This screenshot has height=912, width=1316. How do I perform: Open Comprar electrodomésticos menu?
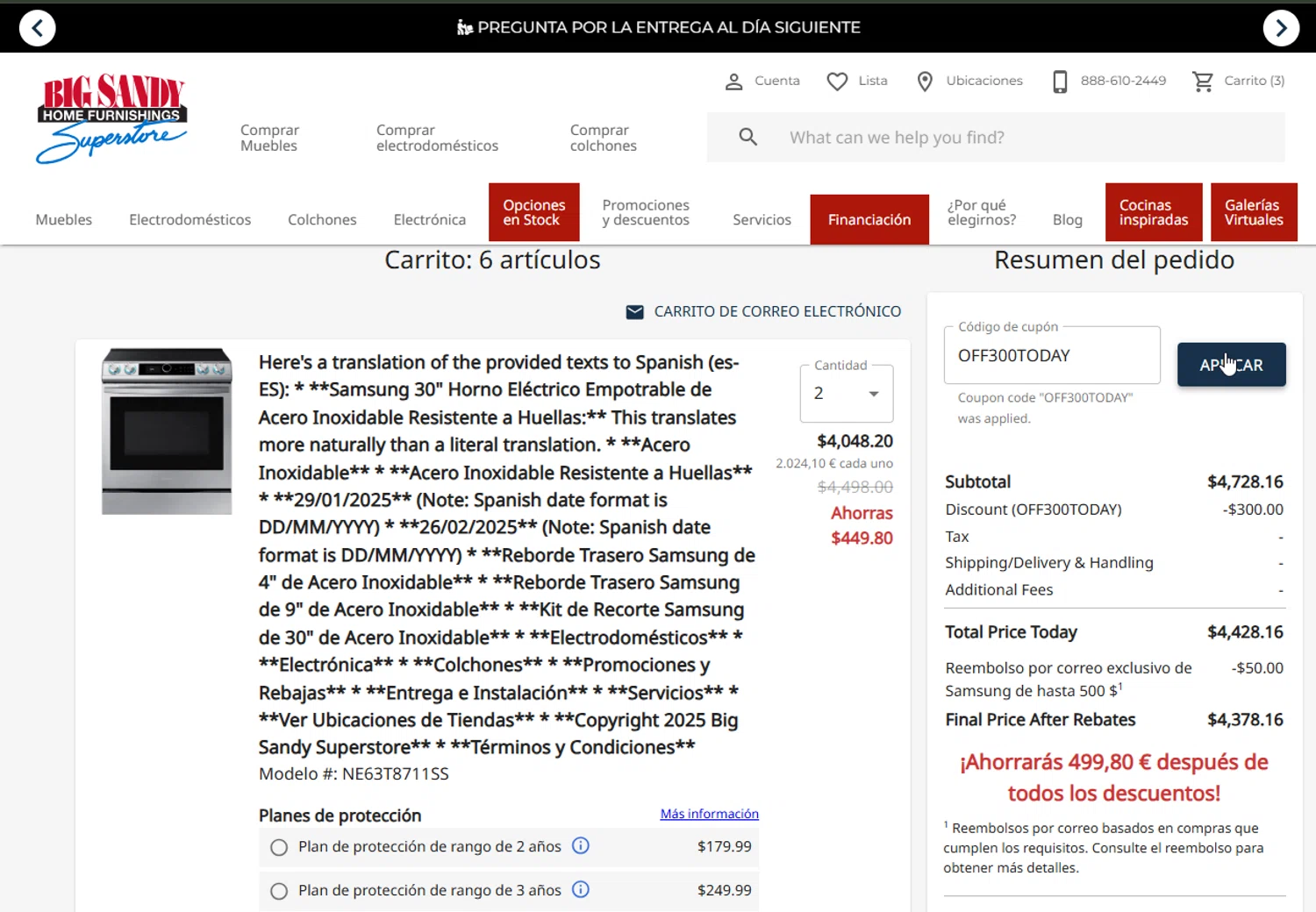(x=437, y=138)
